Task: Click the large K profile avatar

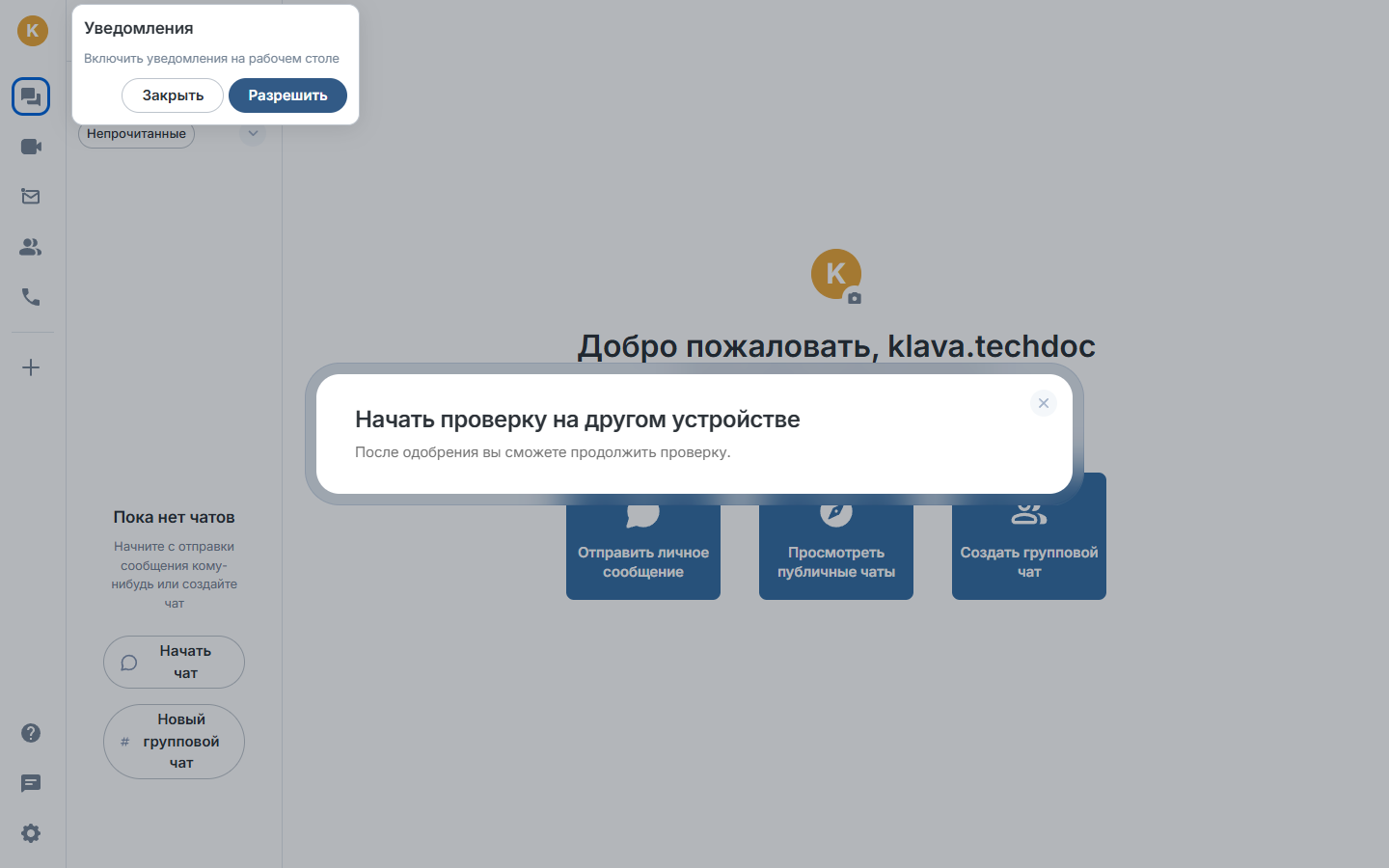Action: [835, 274]
